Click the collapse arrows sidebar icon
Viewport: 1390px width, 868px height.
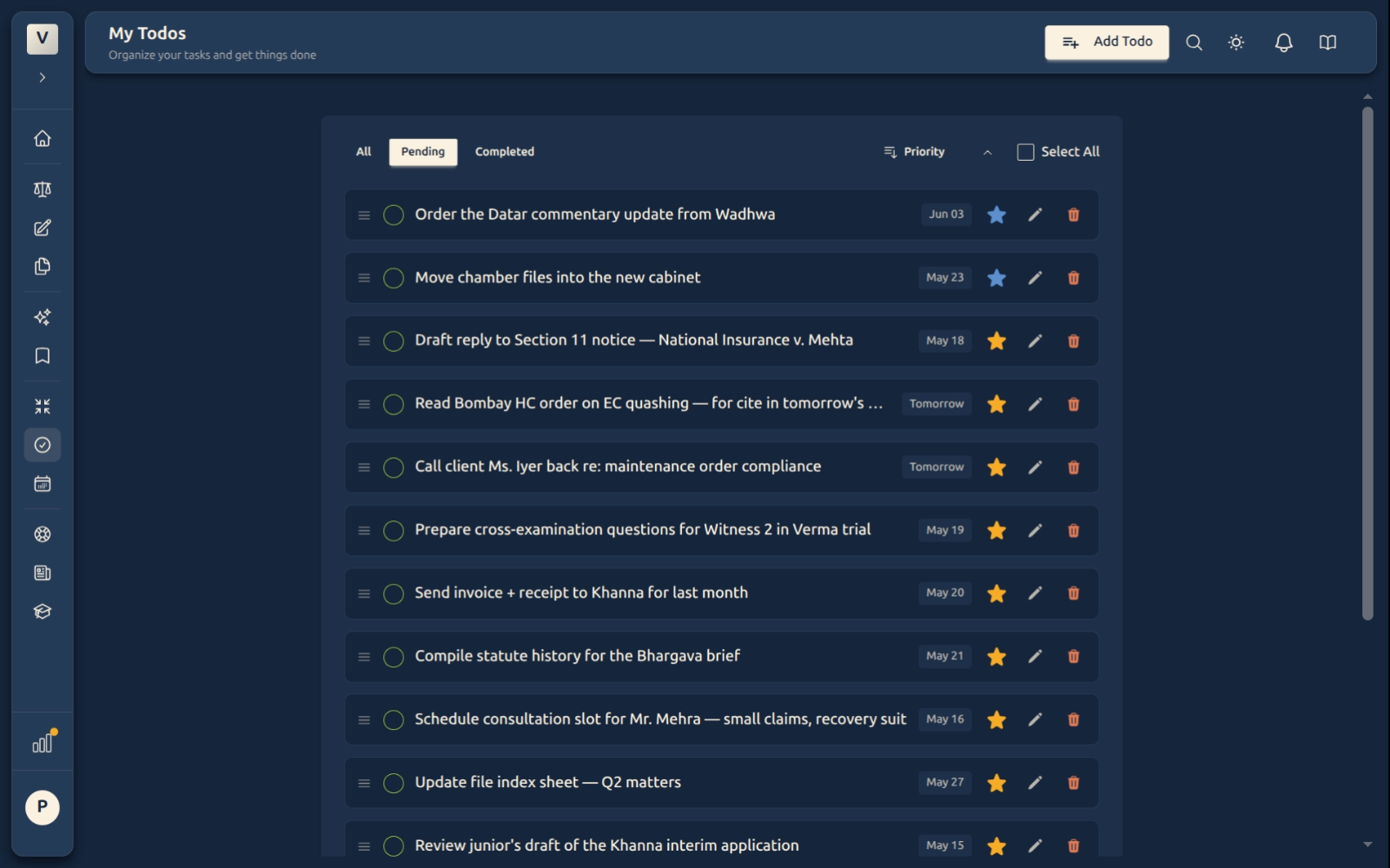(x=42, y=406)
